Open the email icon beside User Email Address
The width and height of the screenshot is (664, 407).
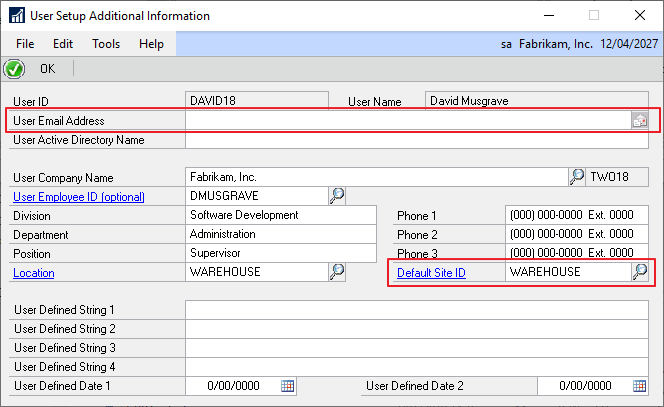[640, 121]
